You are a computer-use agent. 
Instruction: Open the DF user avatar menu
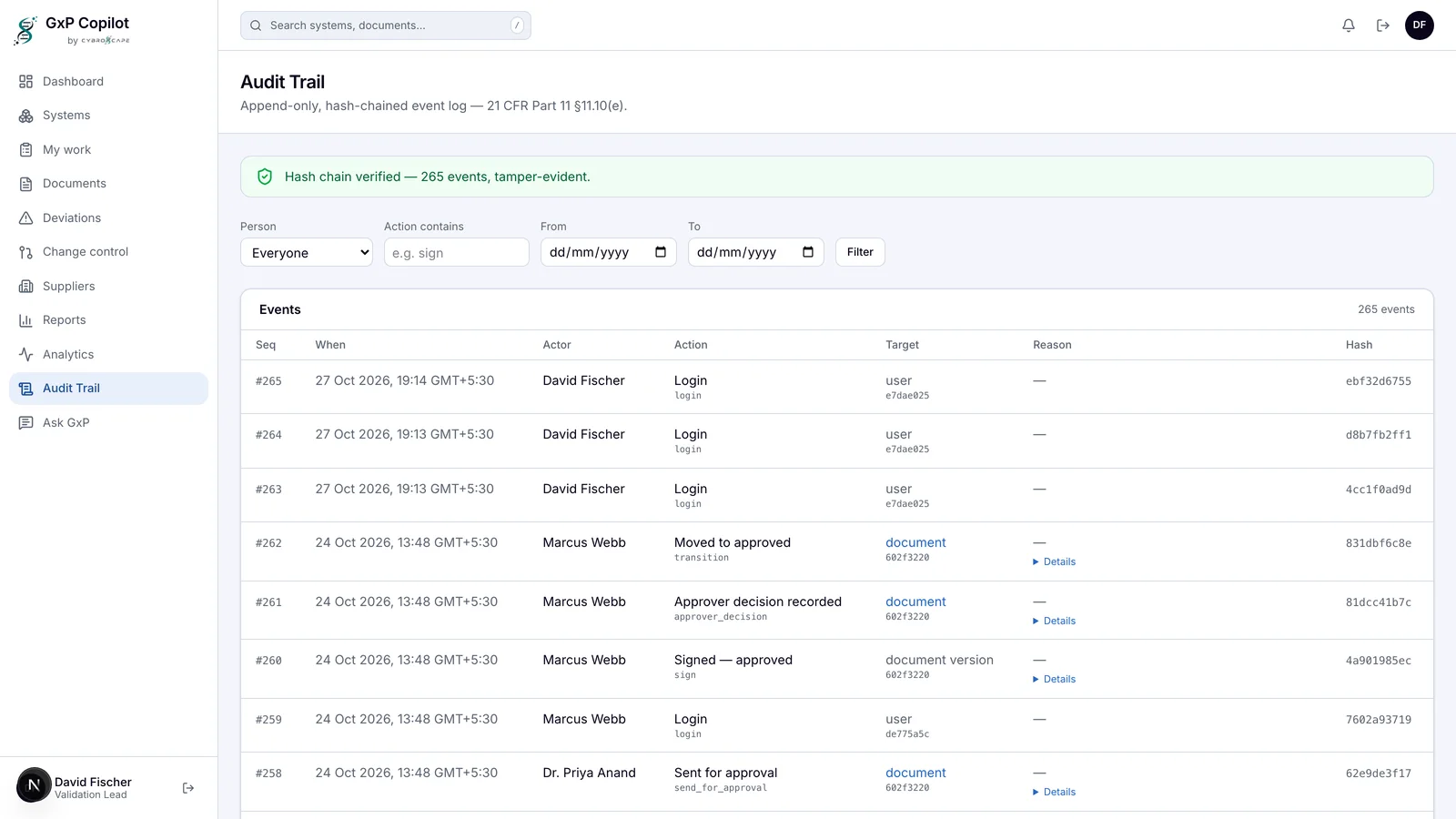click(x=1420, y=25)
